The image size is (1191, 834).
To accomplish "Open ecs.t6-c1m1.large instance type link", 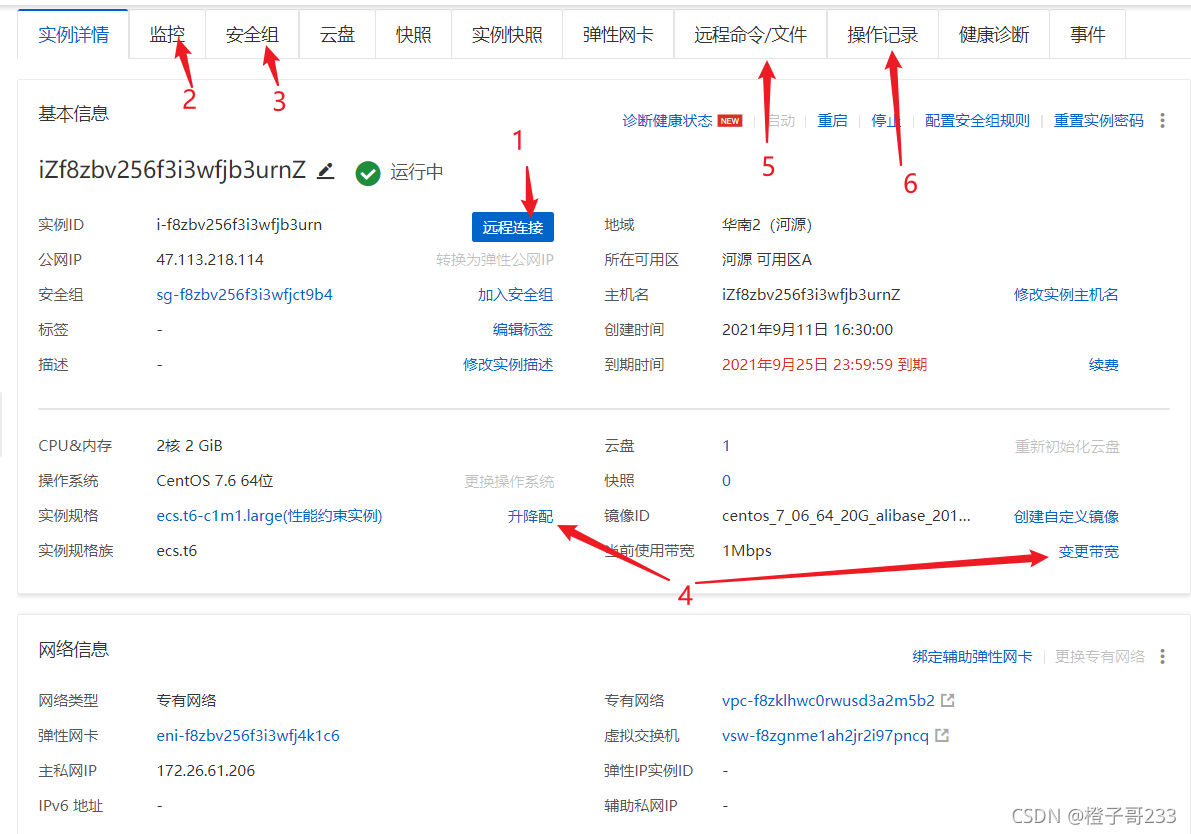I will [270, 516].
